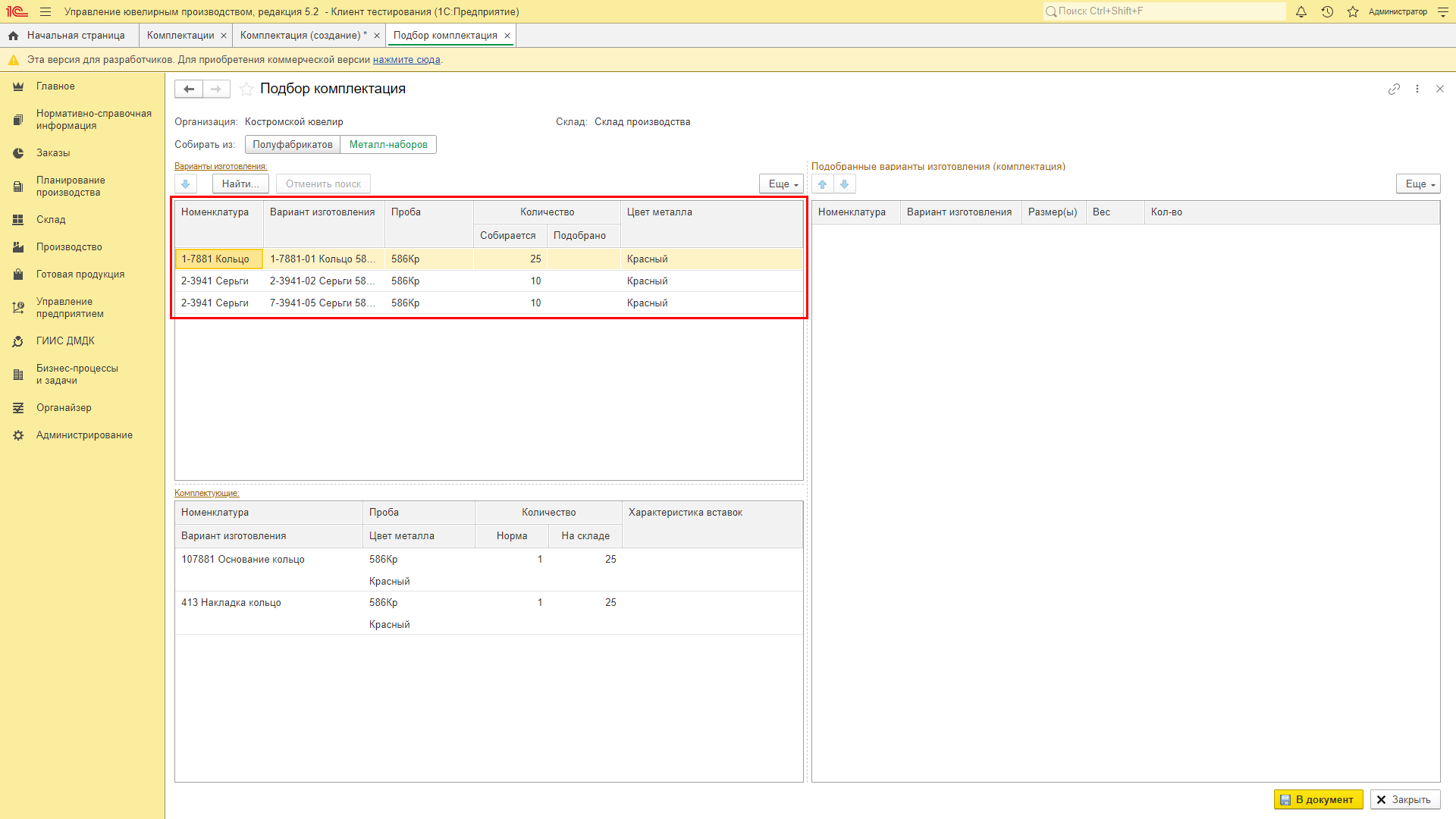This screenshot has height=819, width=1456.
Task: Switch to Комплектация (создание) tab
Action: point(303,36)
